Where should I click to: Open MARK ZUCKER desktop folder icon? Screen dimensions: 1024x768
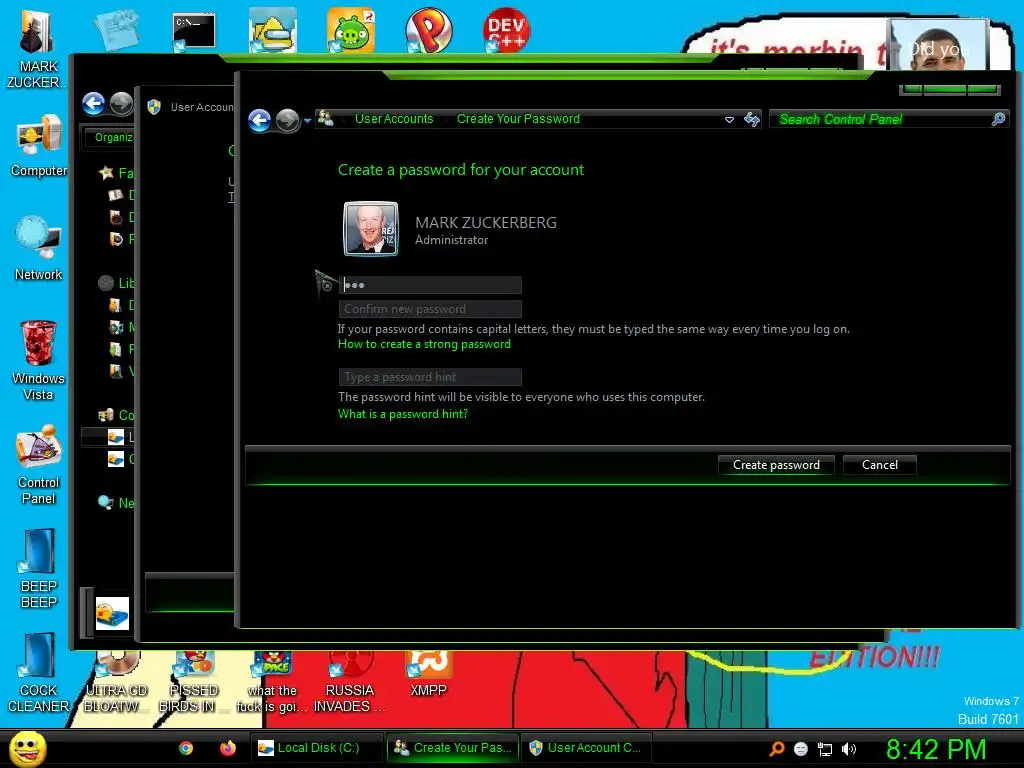38,50
